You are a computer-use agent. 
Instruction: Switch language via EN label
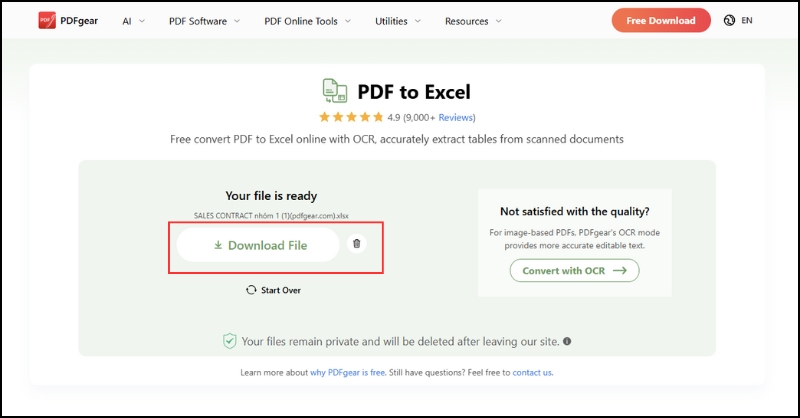pos(747,20)
